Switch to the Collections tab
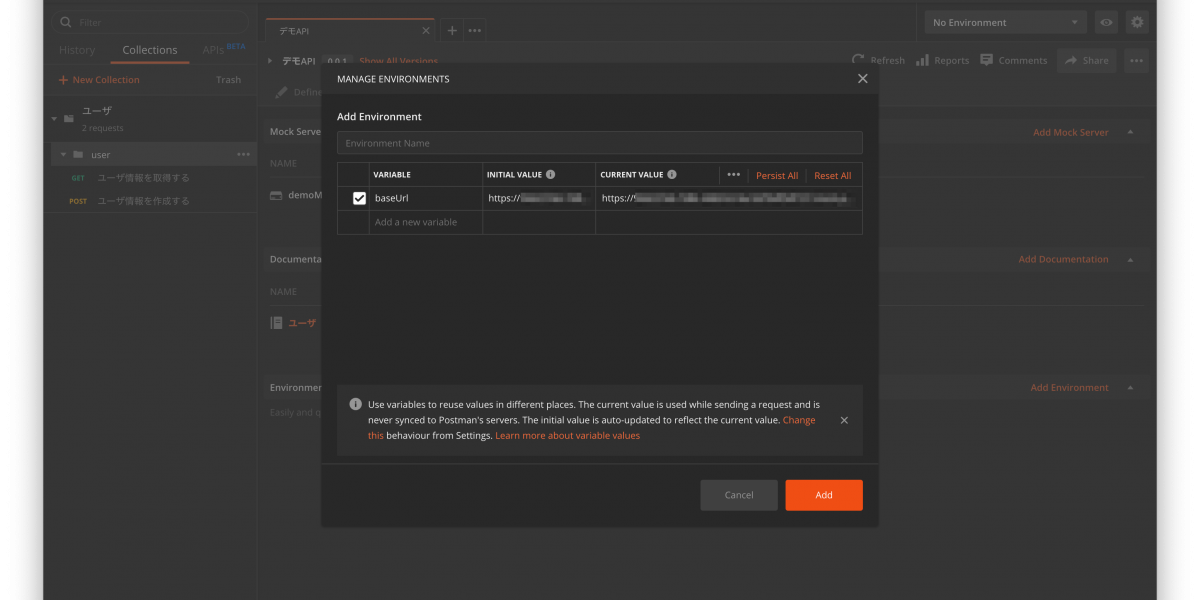1200x600 pixels. (150, 50)
